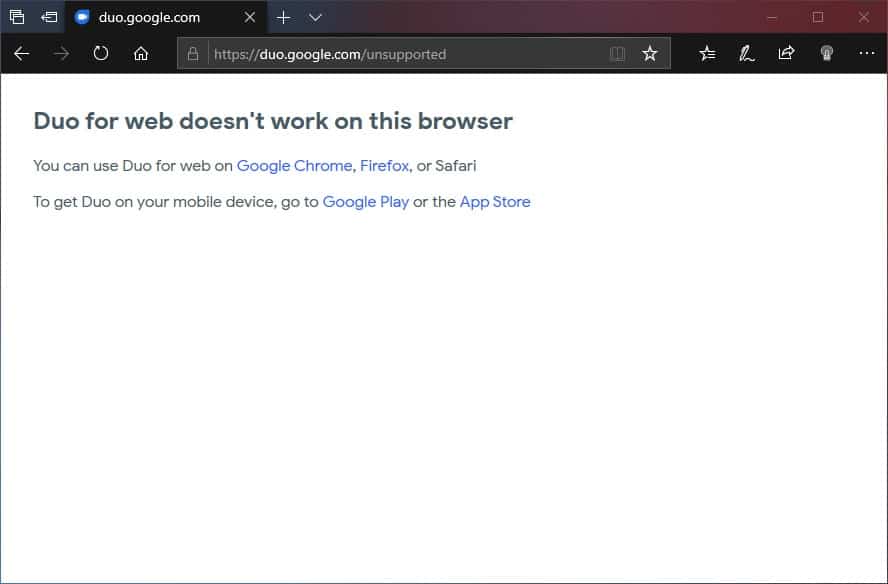Close the browser window
Image resolution: width=888 pixels, height=584 pixels.
tap(864, 18)
